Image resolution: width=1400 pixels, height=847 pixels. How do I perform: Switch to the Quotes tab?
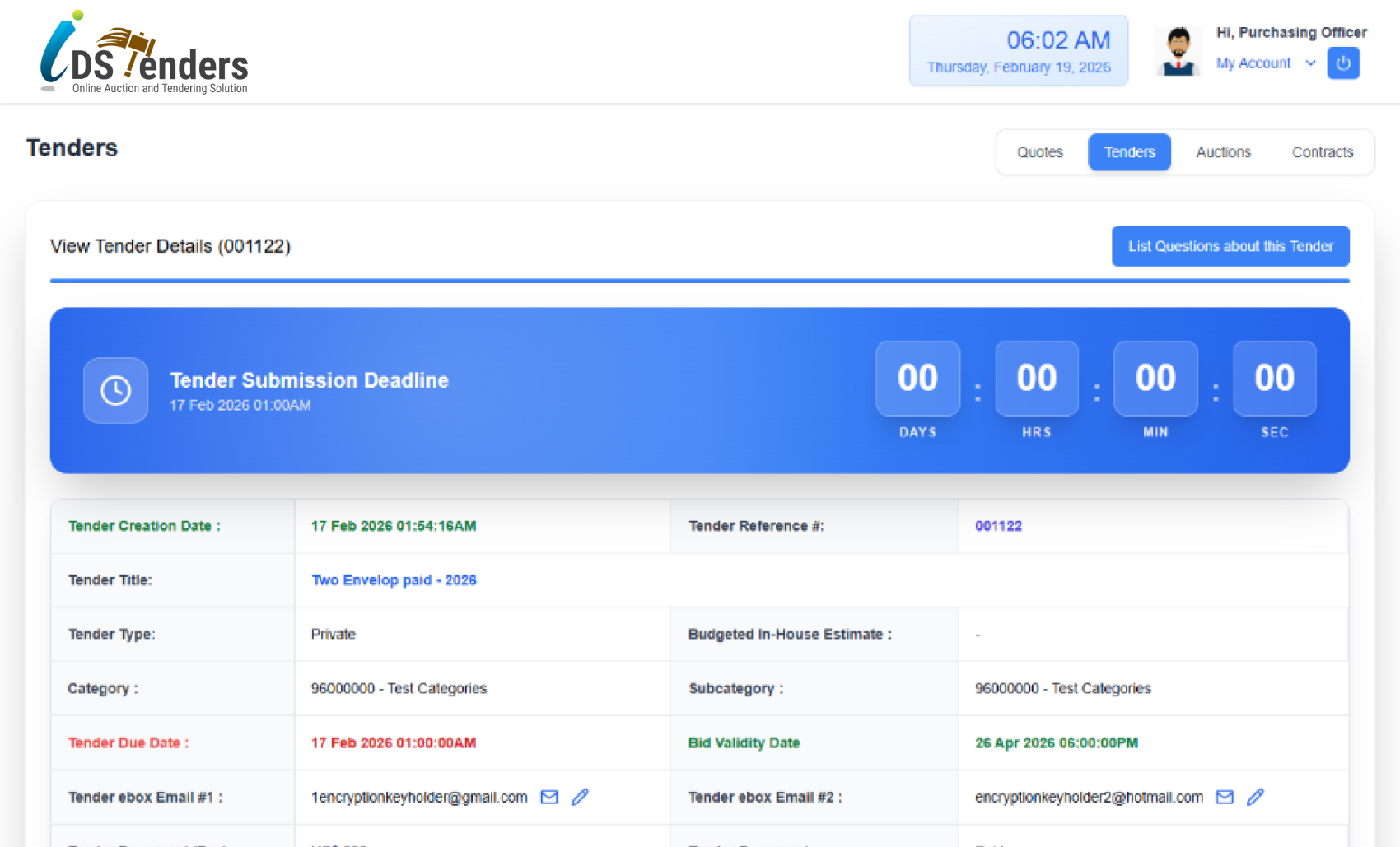[1039, 152]
